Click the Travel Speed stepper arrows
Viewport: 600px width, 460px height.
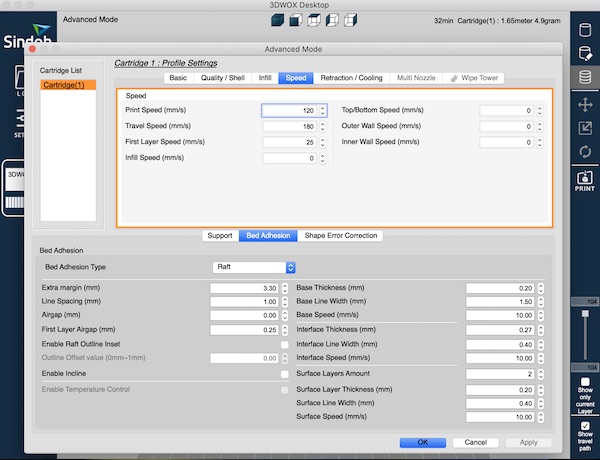[x=323, y=127]
